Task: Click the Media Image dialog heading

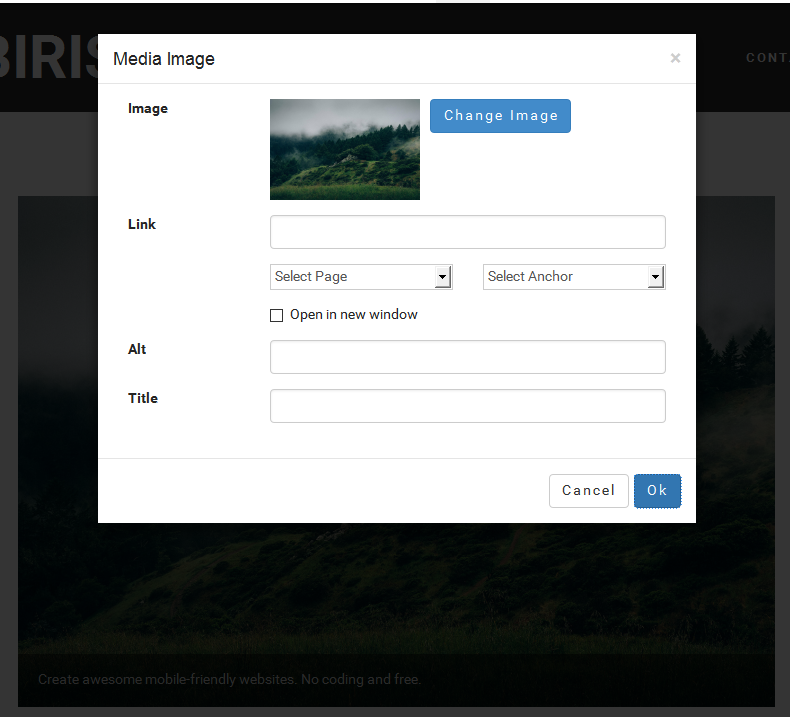Action: click(x=164, y=59)
